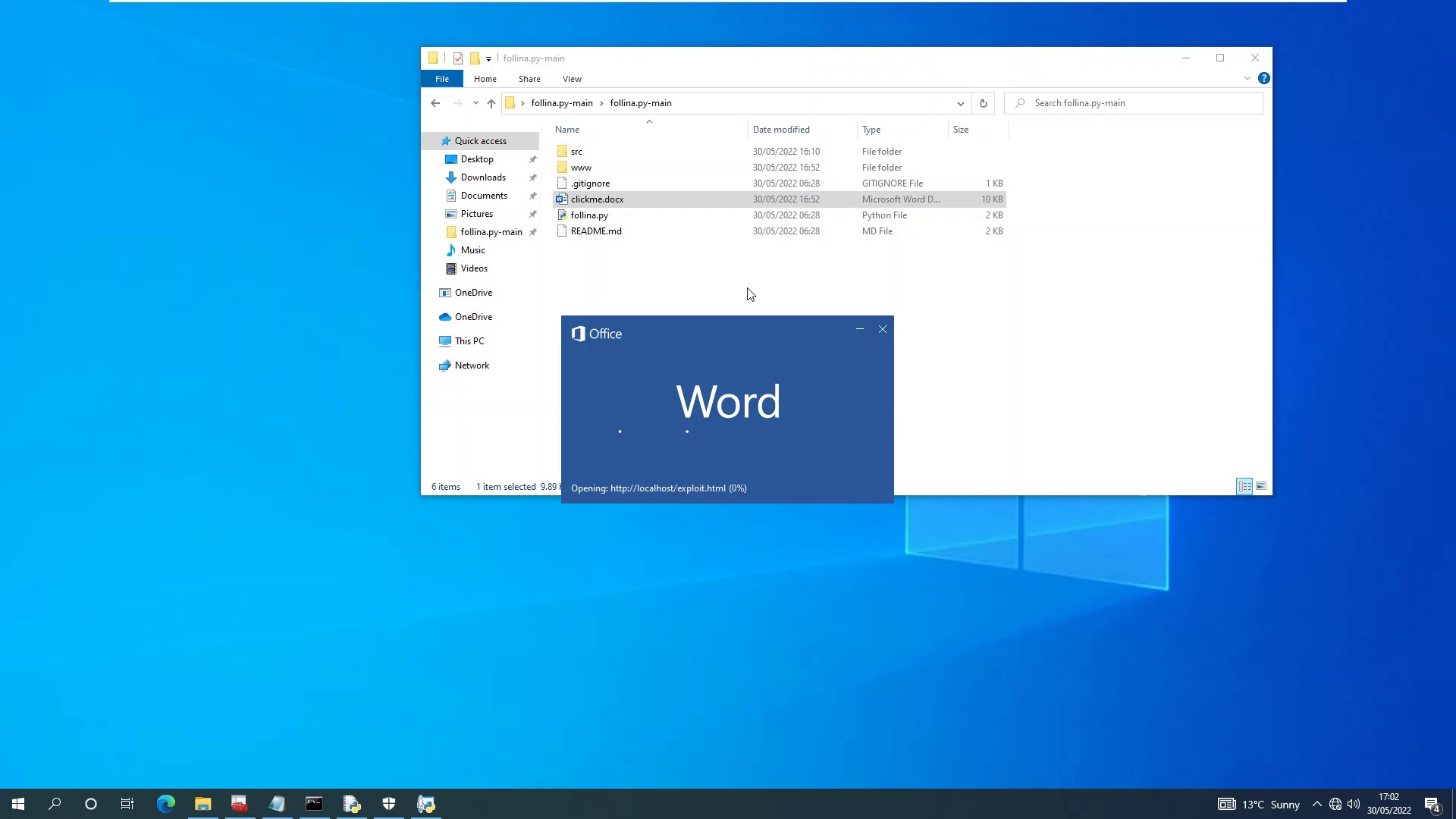Click the Help question mark icon
This screenshot has width=1456, height=819.
1263,78
